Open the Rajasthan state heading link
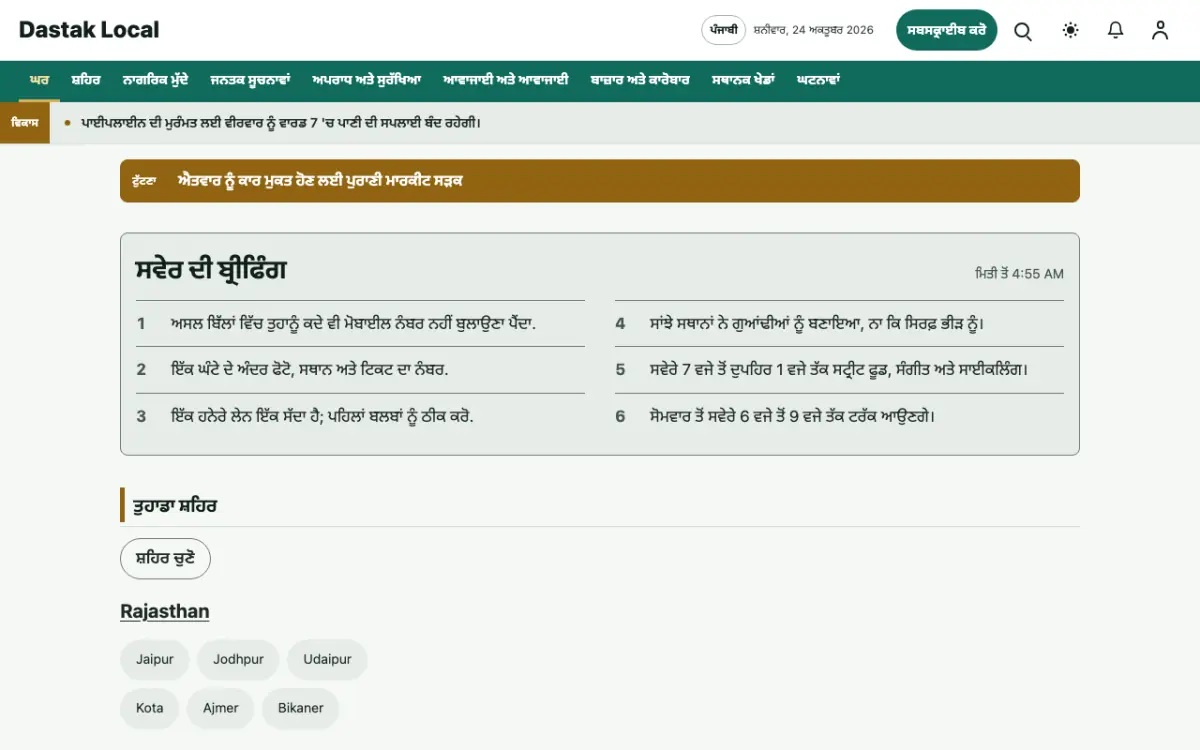This screenshot has width=1200, height=750. coord(165,611)
